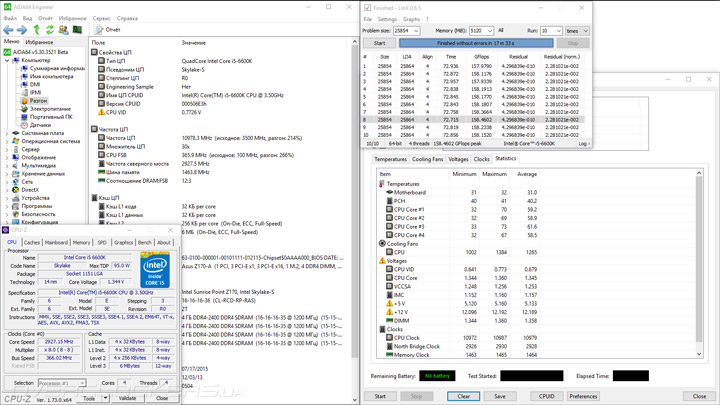
Task: Open the Cooling Fans tab in stability test
Action: pos(428,159)
